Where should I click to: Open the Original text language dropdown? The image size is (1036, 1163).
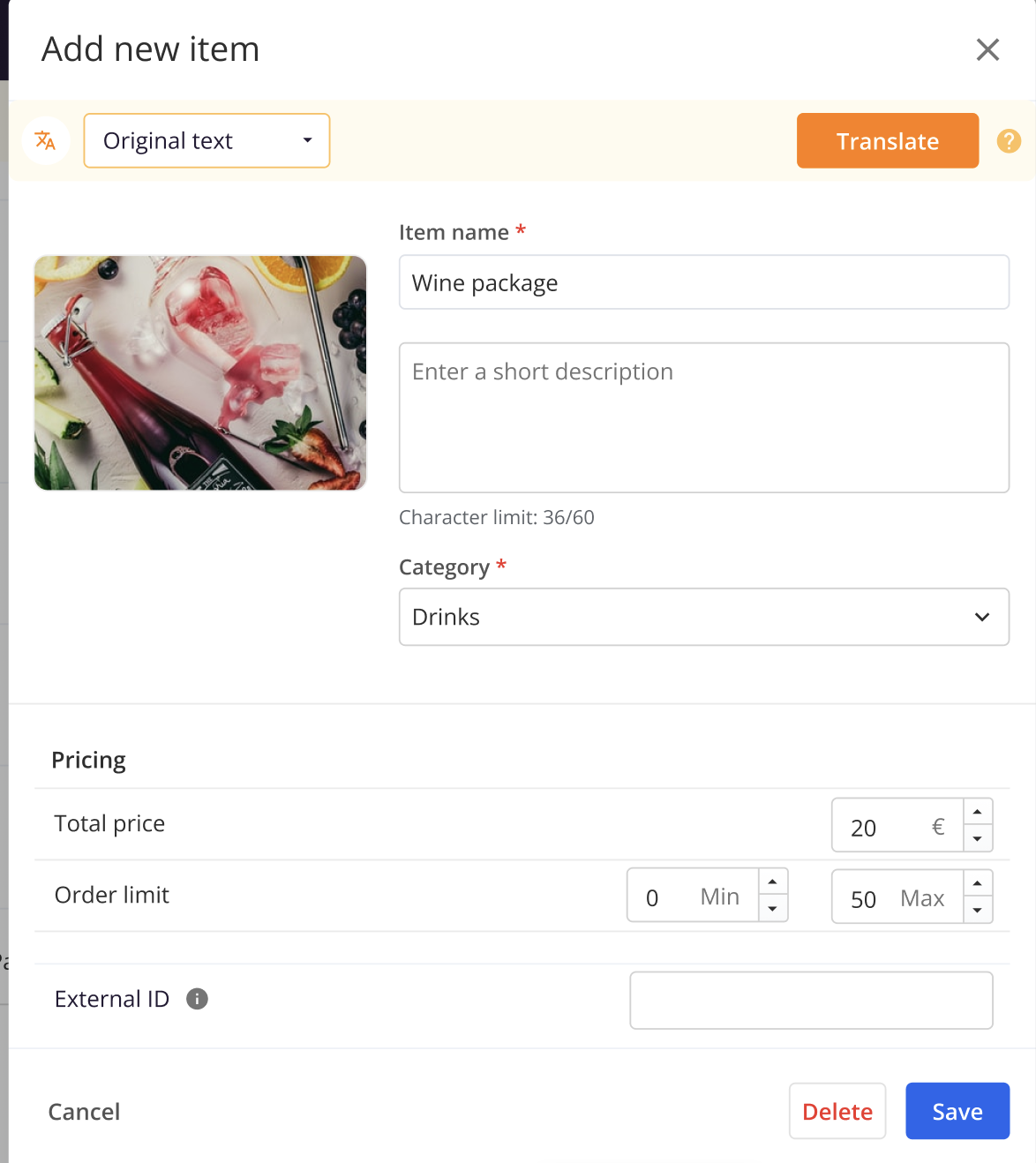click(206, 140)
